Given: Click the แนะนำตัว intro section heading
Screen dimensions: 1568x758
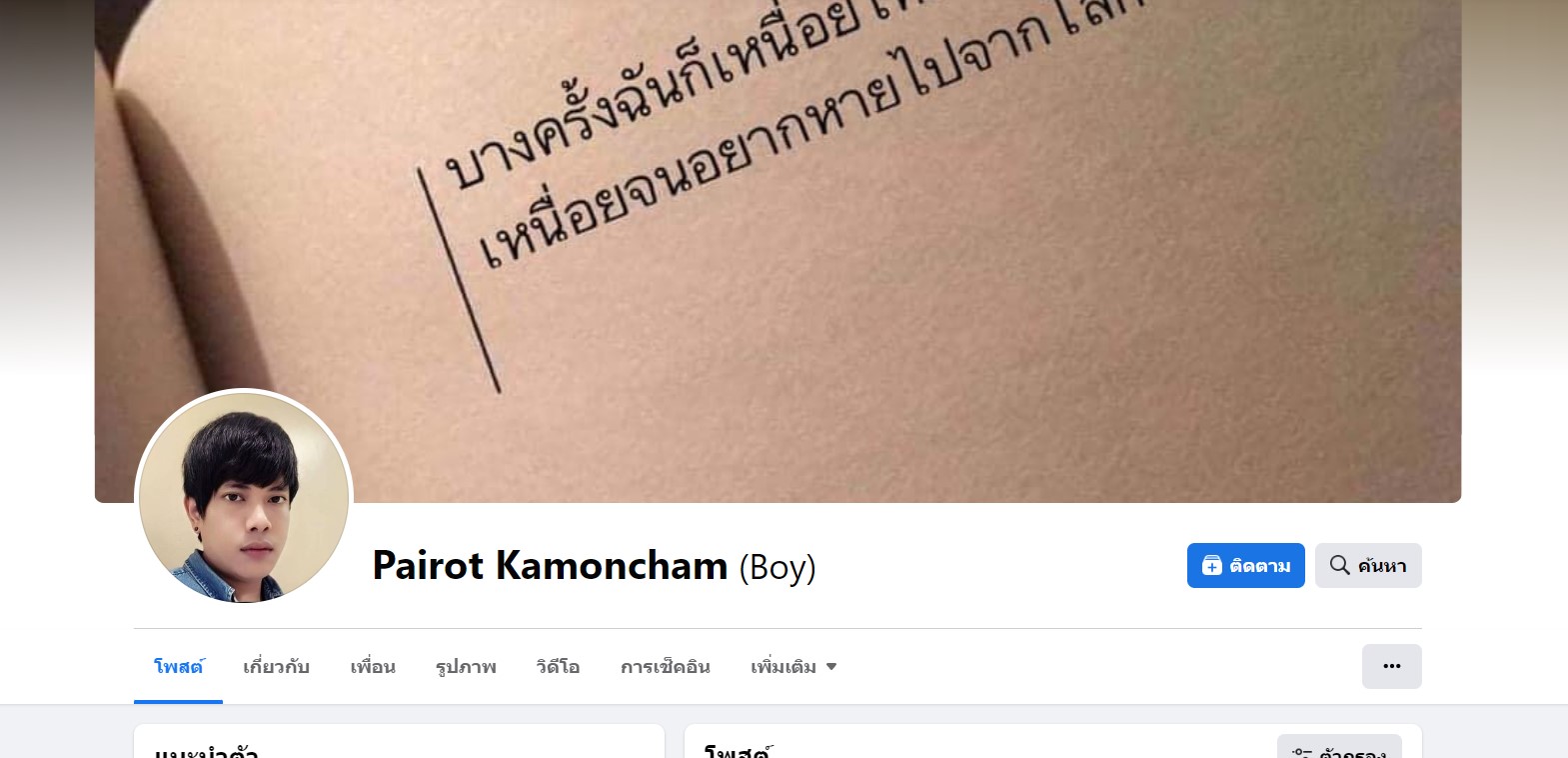Looking at the screenshot, I should [x=206, y=751].
